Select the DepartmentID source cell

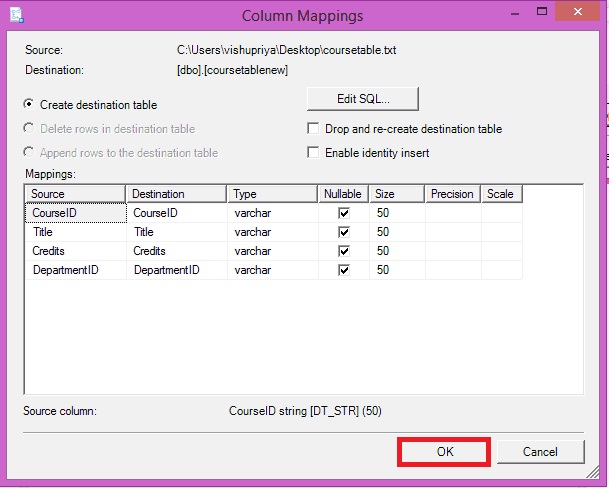(x=76, y=270)
